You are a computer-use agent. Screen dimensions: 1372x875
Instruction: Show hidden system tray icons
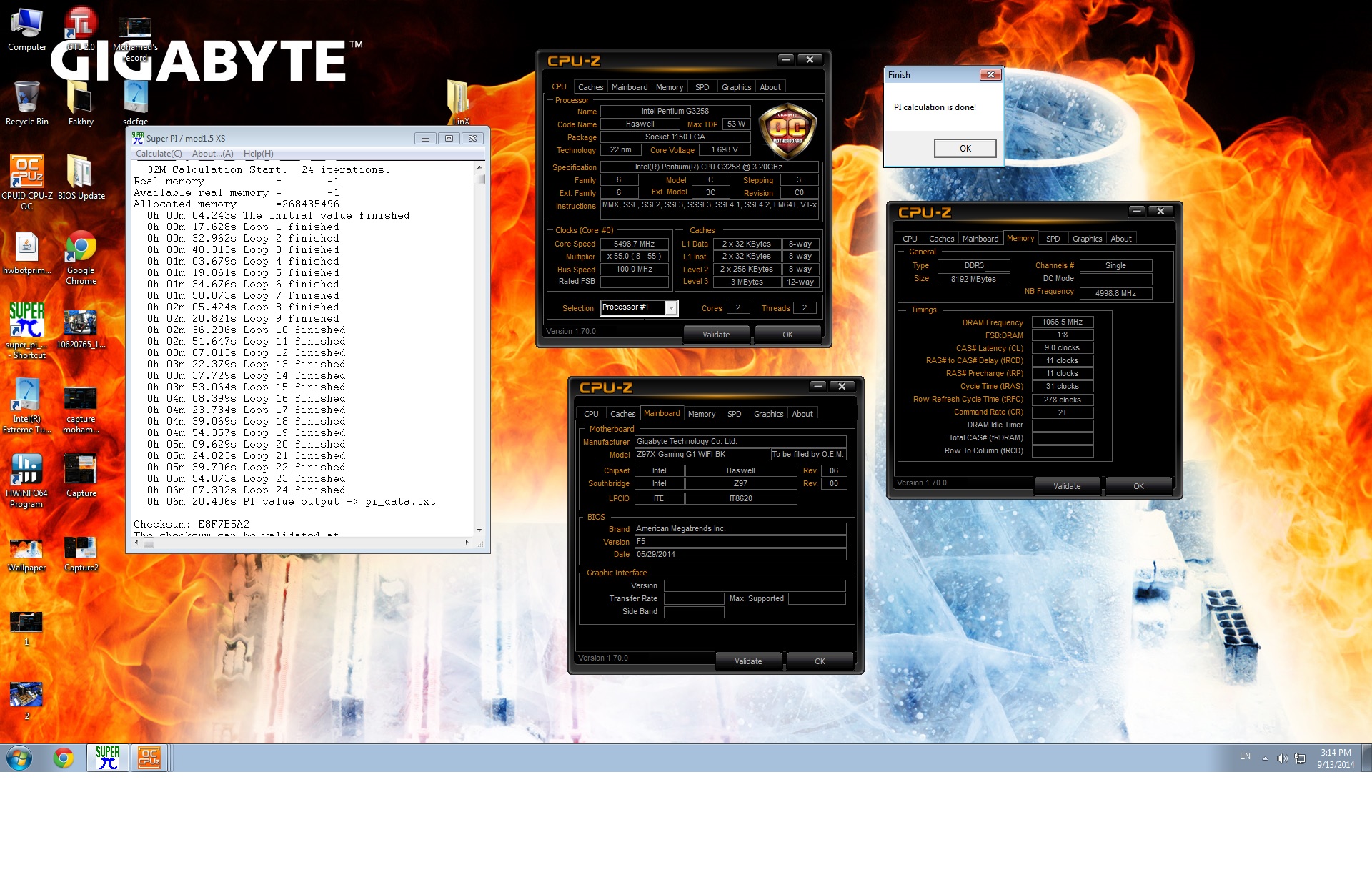(1265, 758)
